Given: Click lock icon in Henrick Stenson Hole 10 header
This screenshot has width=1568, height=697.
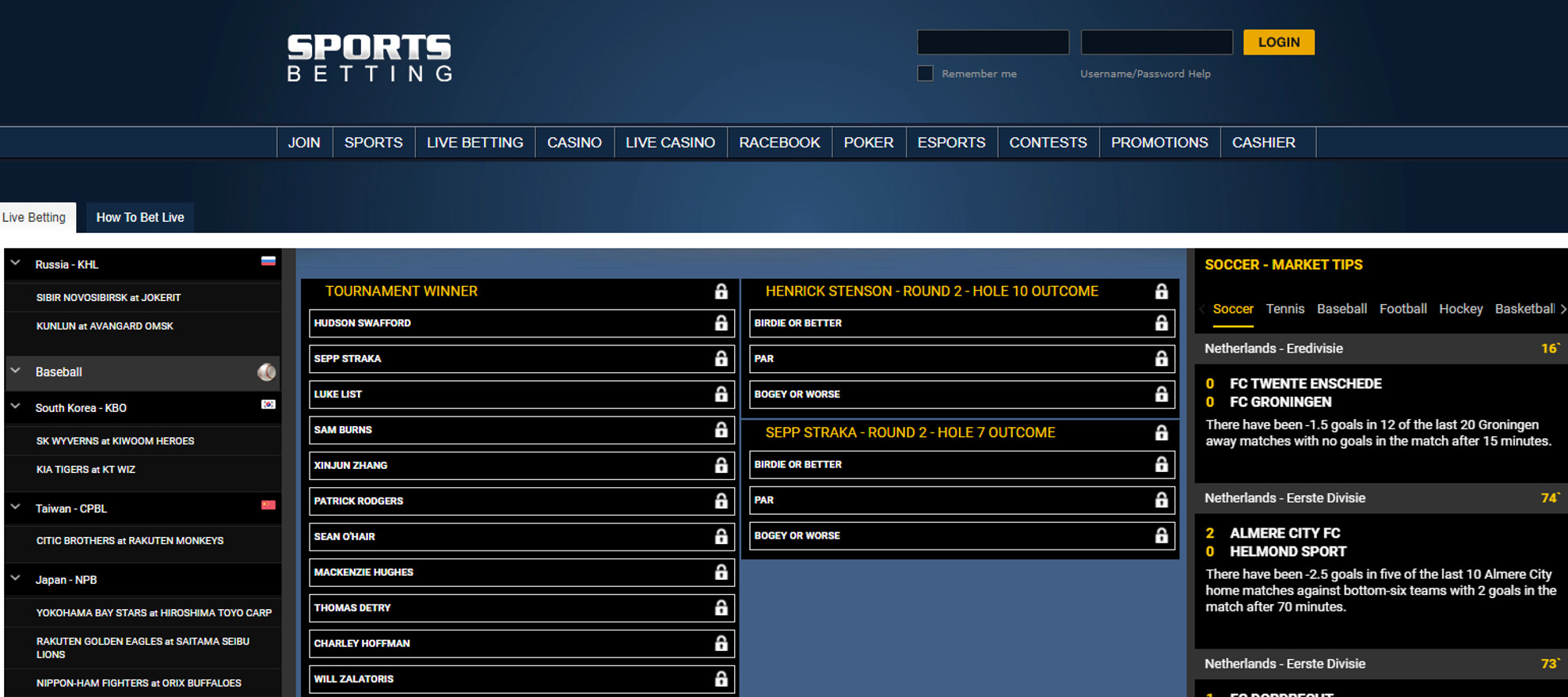Looking at the screenshot, I should [x=1161, y=291].
